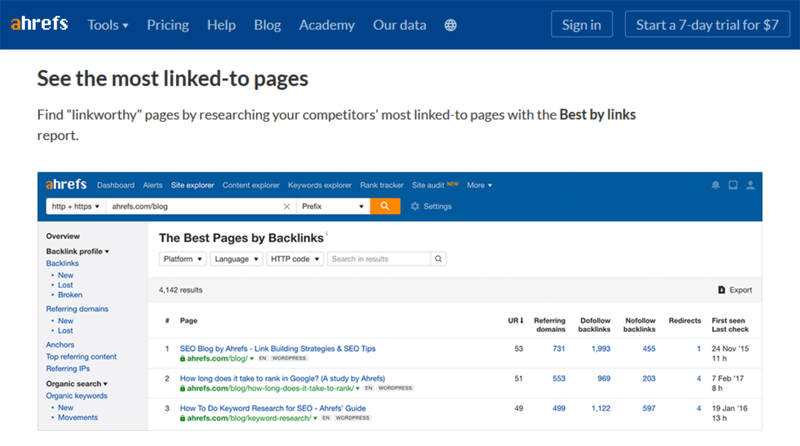Click the ahrefs logo in the top header

39,23
